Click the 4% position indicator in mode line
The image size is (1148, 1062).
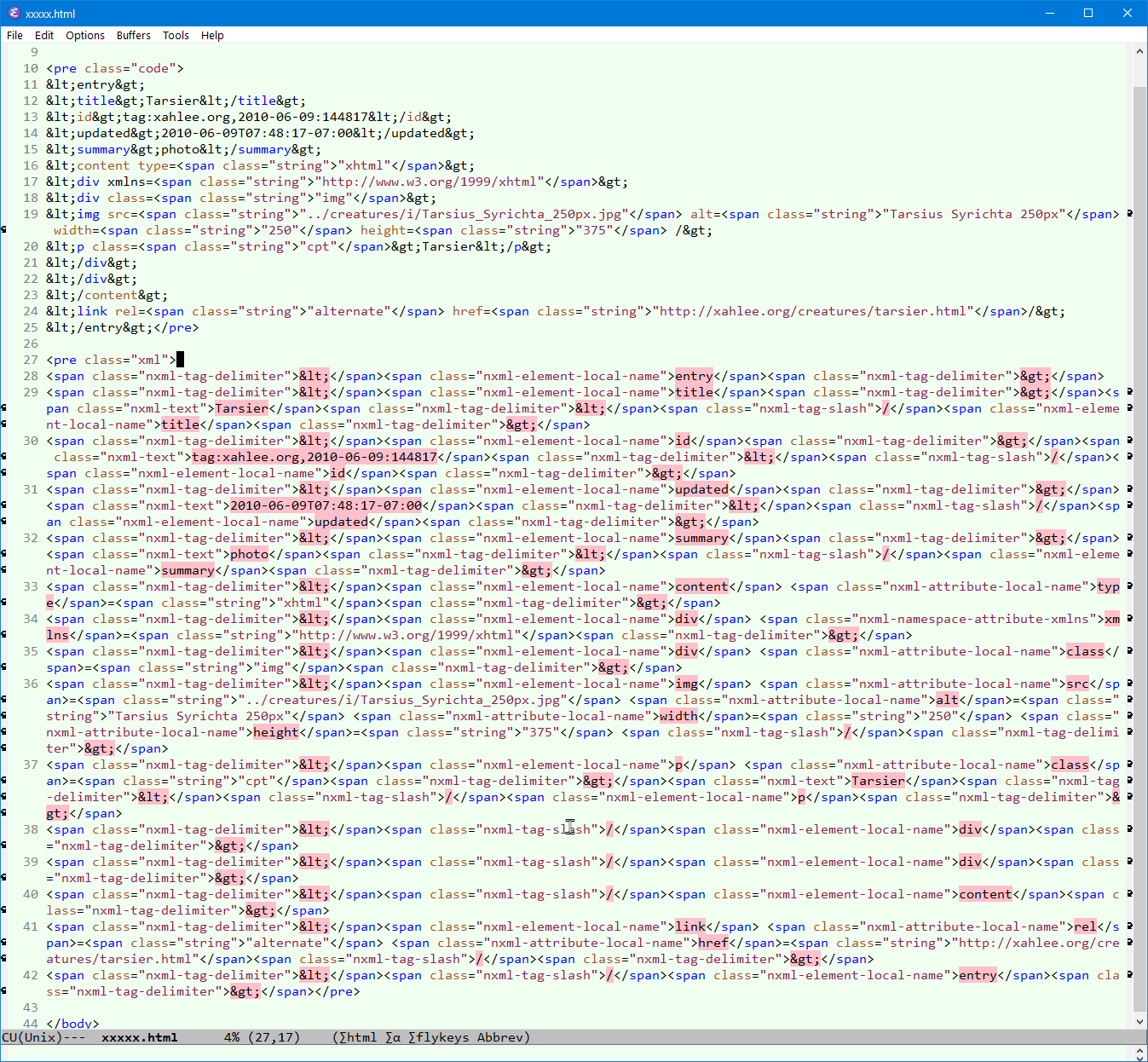[x=232, y=1037]
